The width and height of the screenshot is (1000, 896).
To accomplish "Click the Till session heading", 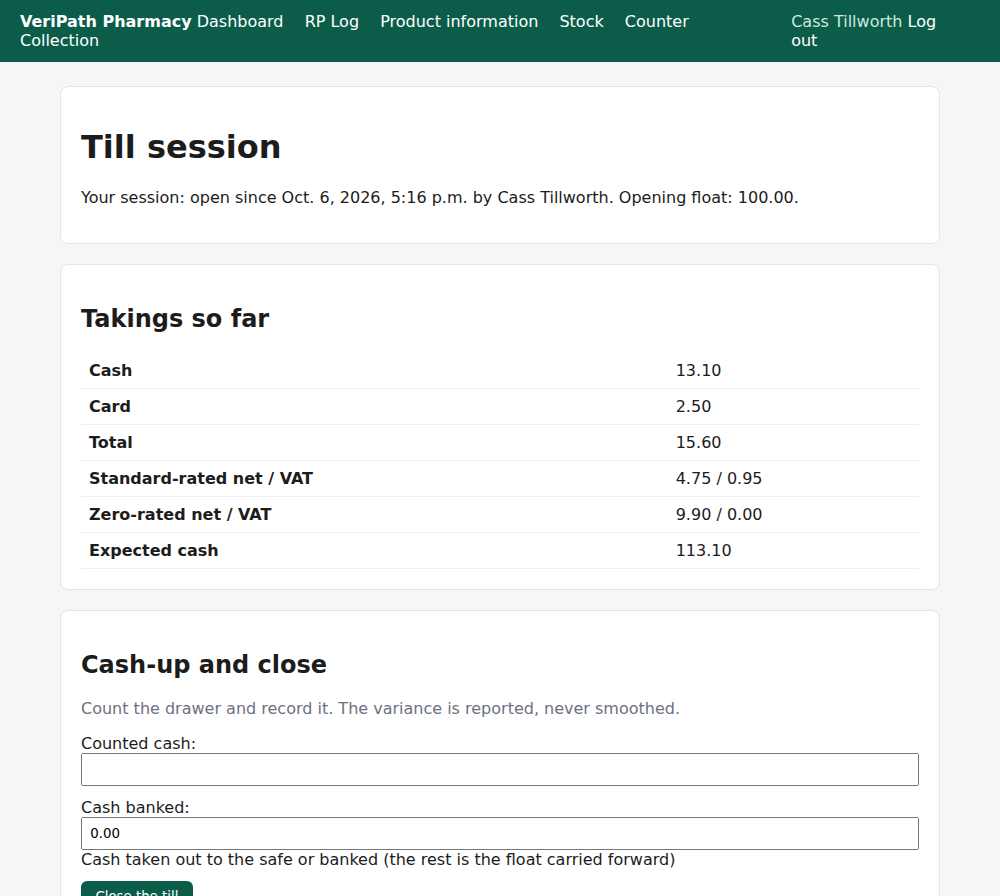I will pos(181,147).
